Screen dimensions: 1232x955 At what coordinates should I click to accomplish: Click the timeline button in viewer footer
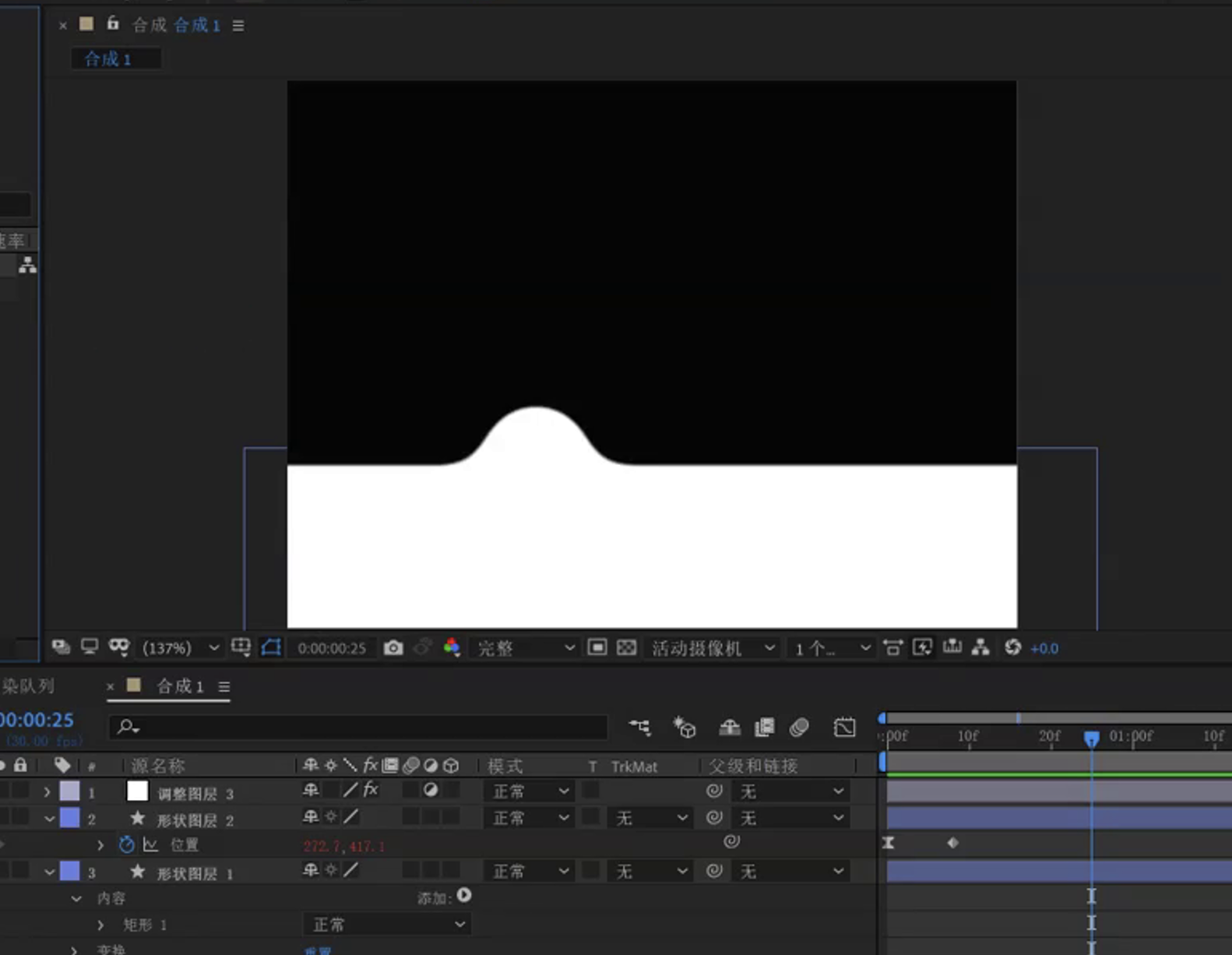tap(952, 647)
